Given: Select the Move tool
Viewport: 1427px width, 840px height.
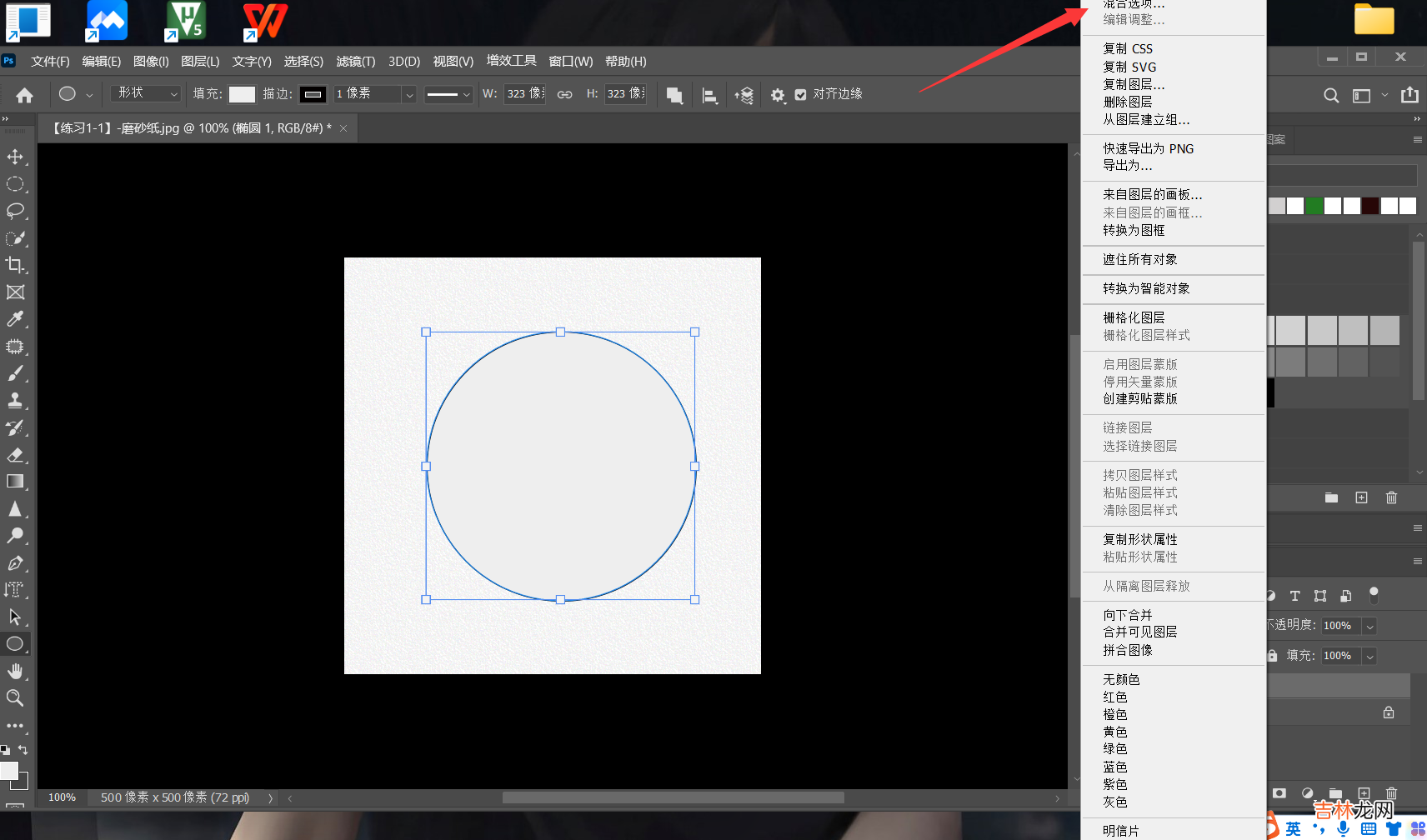Looking at the screenshot, I should click(15, 157).
